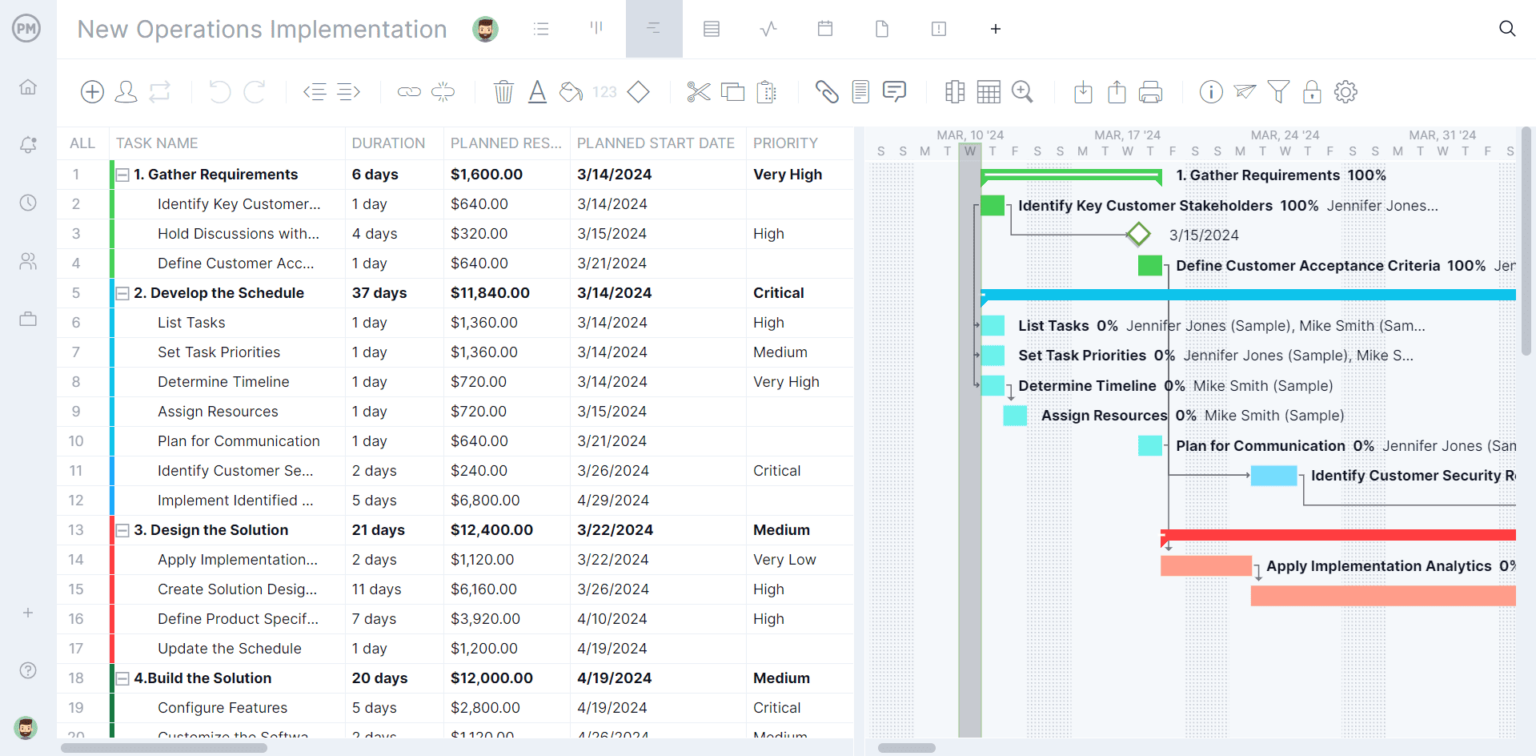
Task: Link task dependencies with the chain icon
Action: coord(409,91)
